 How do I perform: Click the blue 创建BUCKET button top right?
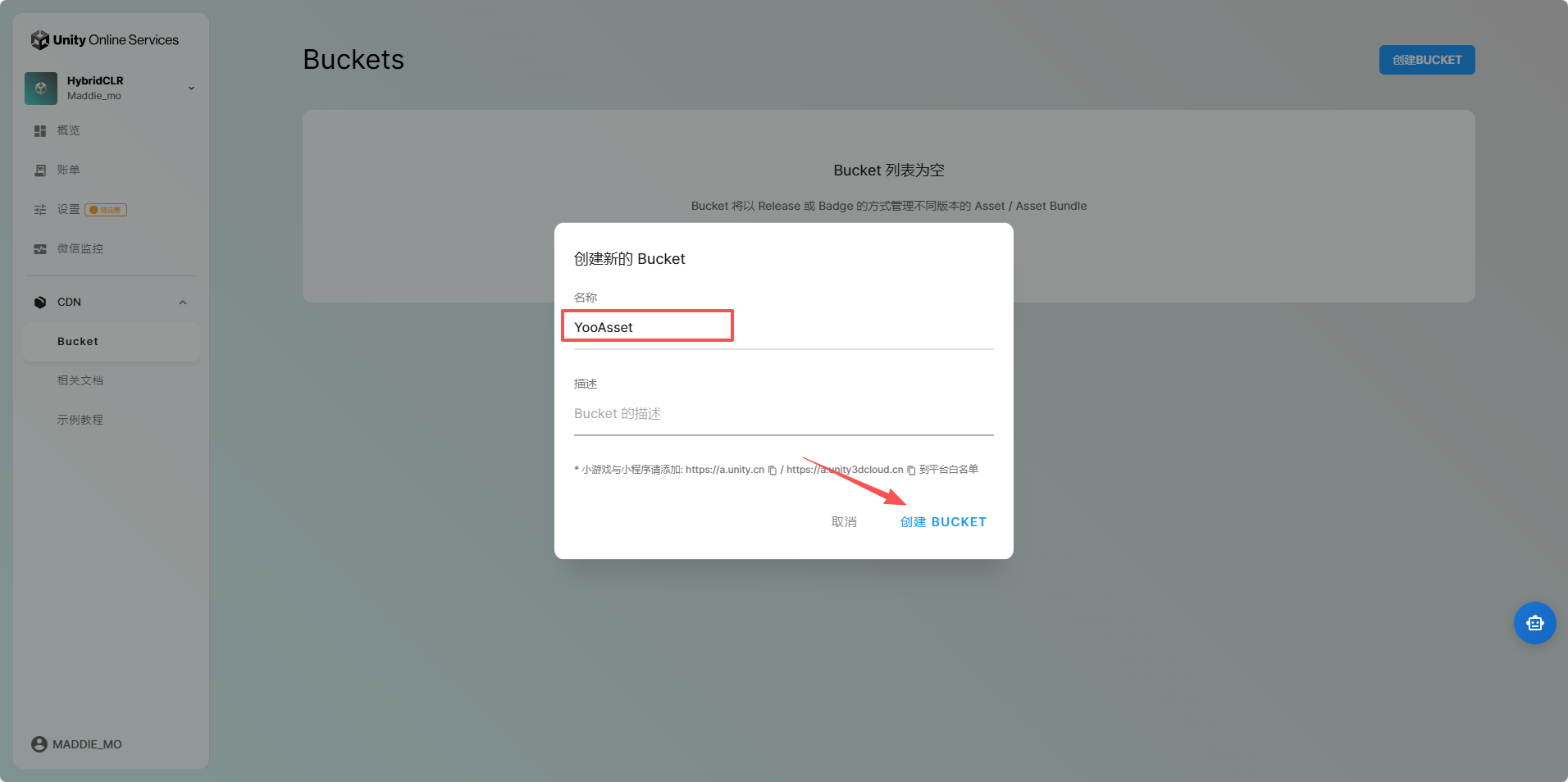coord(1427,60)
